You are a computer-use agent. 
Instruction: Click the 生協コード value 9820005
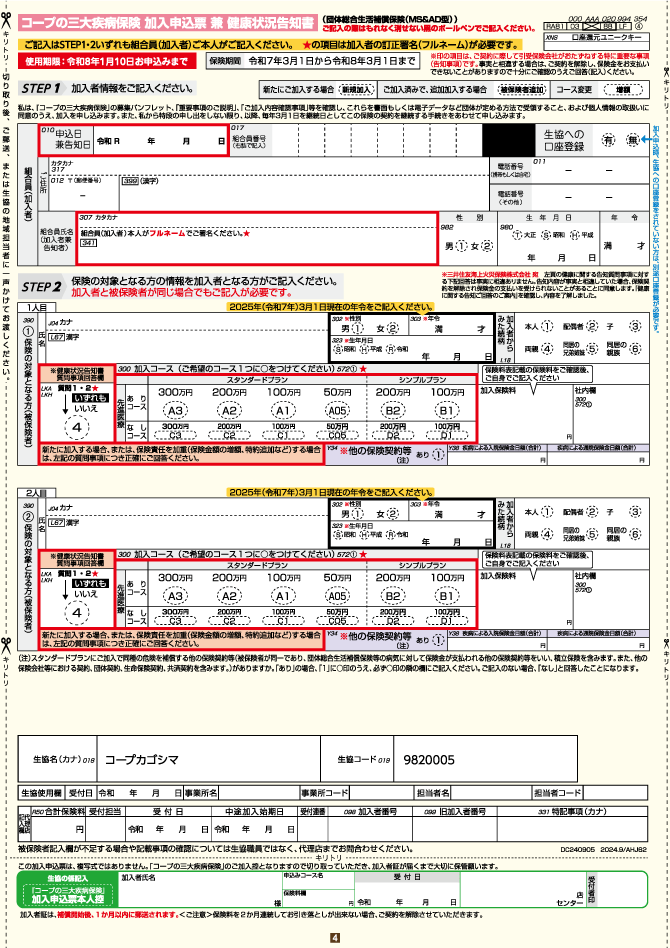[x=429, y=760]
